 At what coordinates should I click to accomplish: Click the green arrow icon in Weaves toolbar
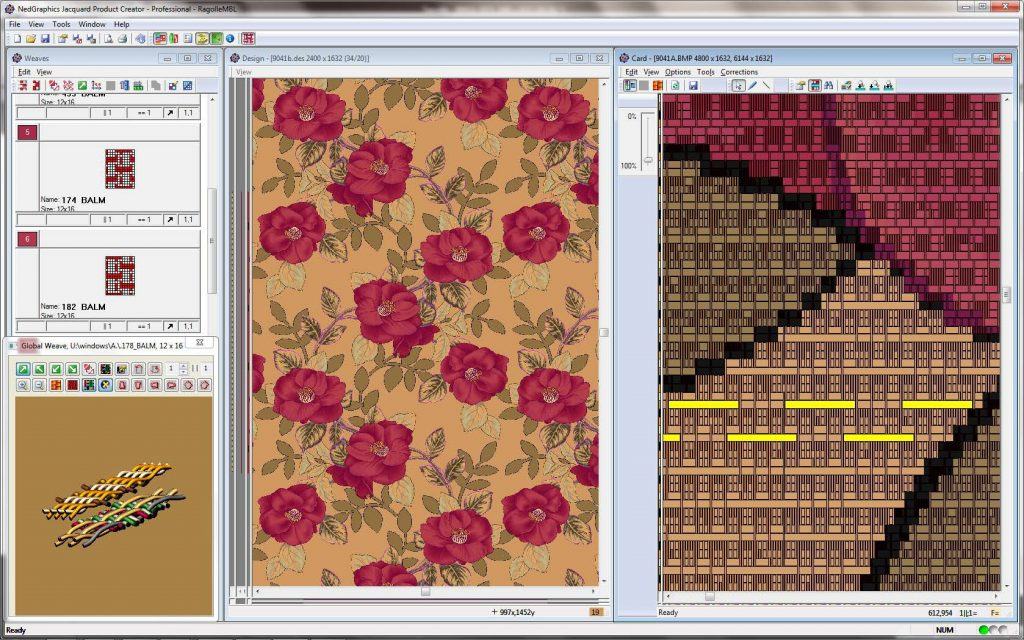click(82, 86)
